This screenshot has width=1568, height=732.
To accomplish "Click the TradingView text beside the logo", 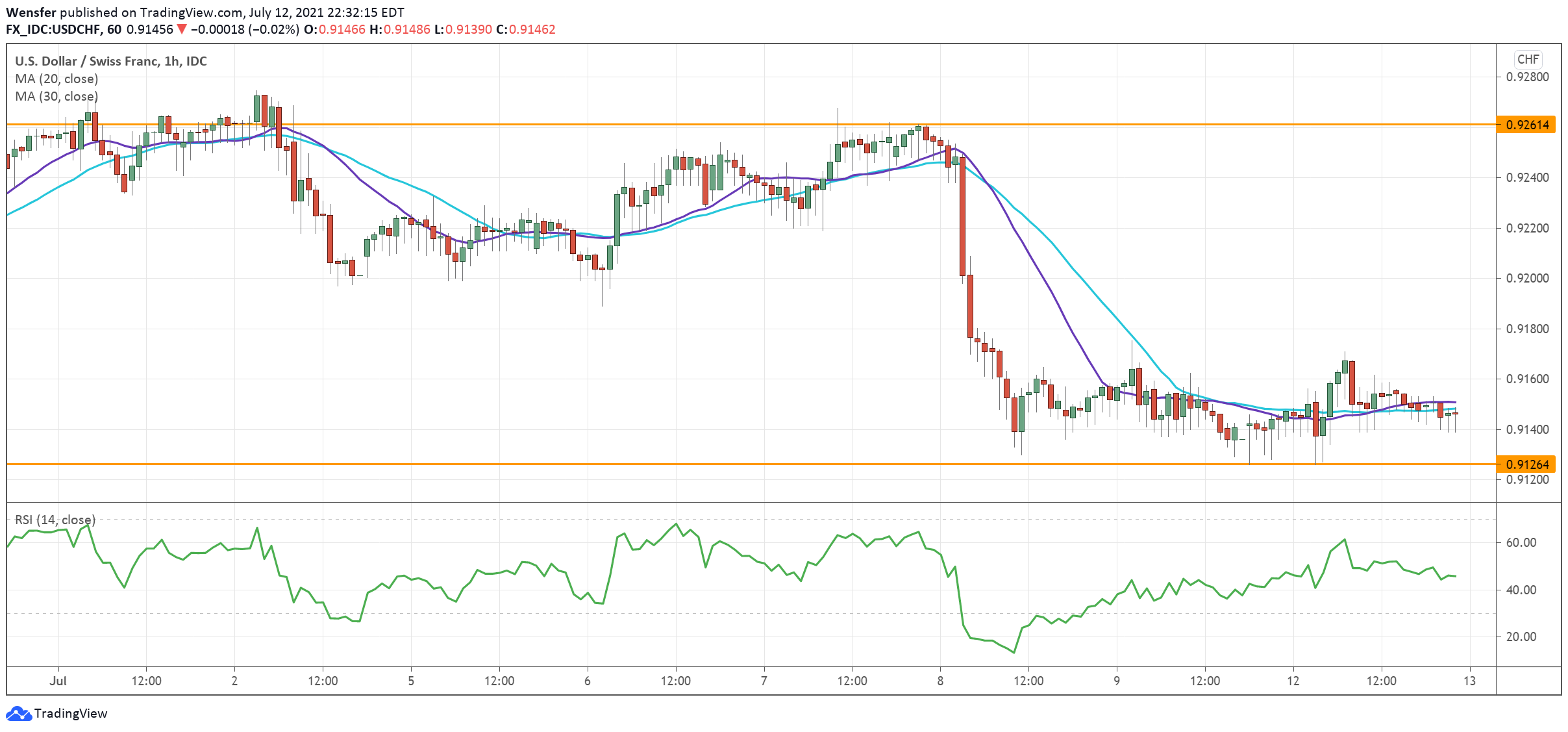I will pyautogui.click(x=70, y=713).
